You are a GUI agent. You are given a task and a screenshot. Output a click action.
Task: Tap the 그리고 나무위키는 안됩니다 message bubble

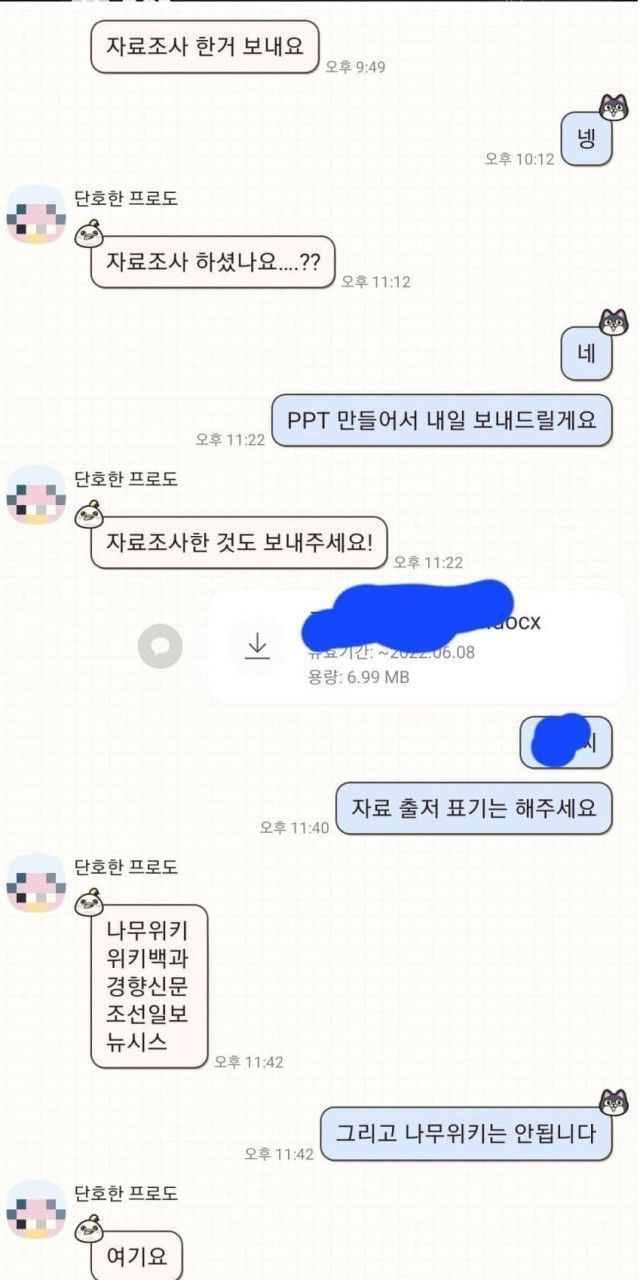tap(465, 1134)
